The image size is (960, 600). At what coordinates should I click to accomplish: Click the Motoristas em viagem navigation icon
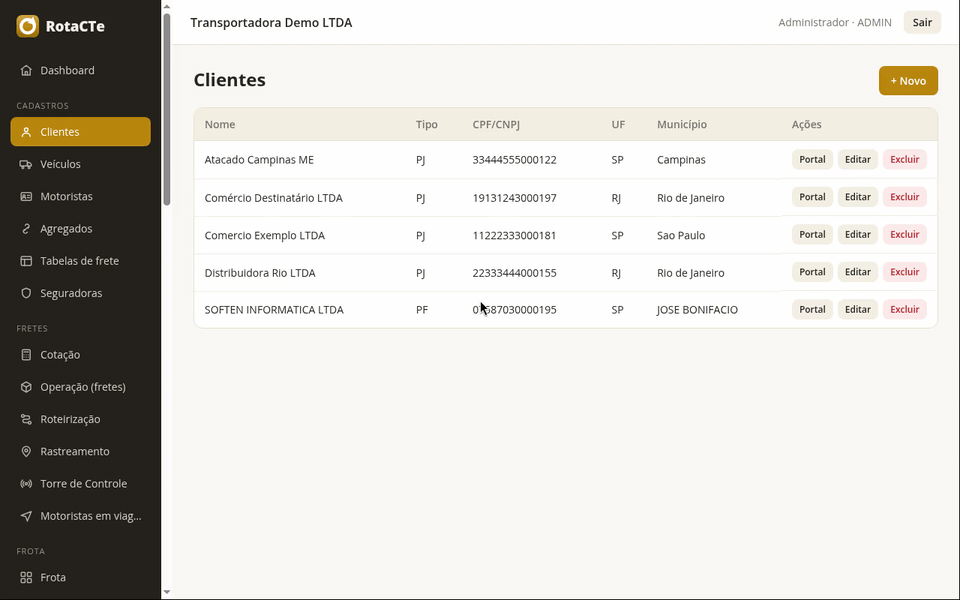point(26,516)
